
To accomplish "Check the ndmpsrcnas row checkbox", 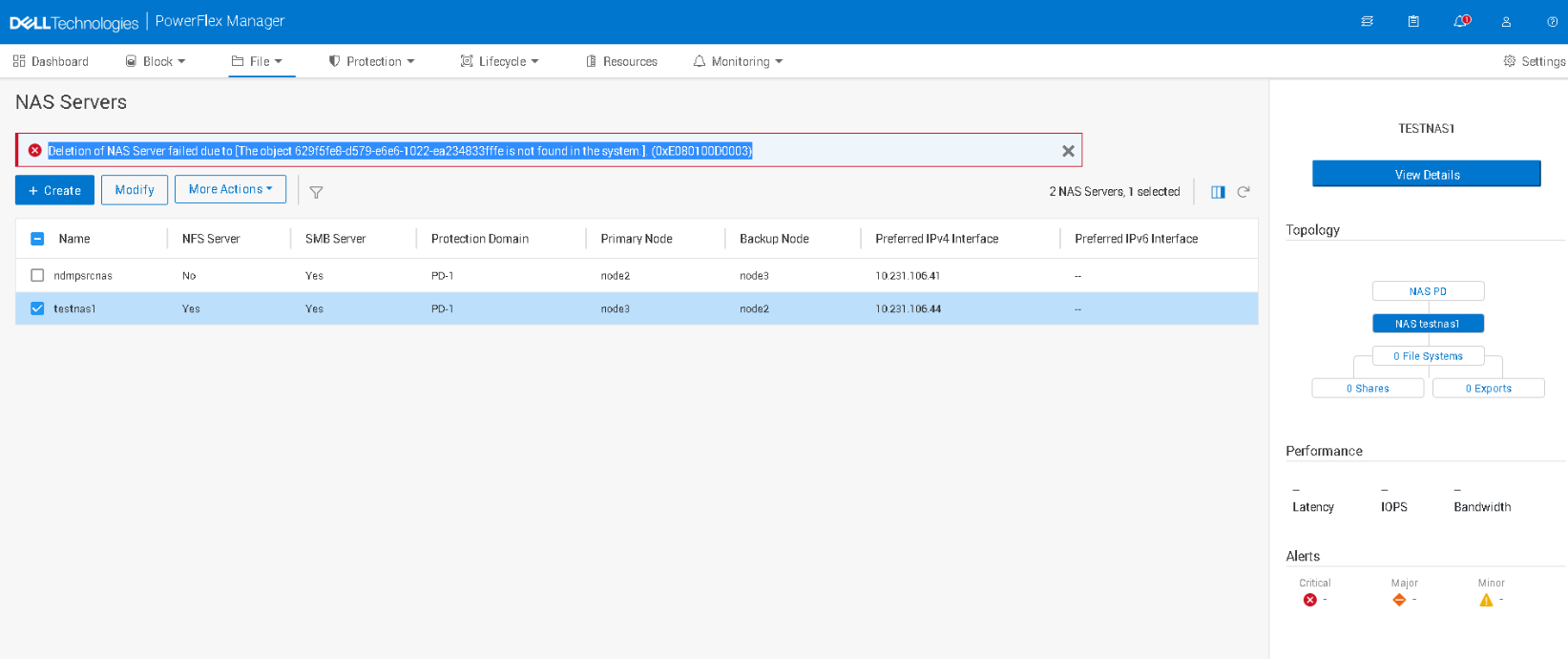I will click(x=37, y=275).
